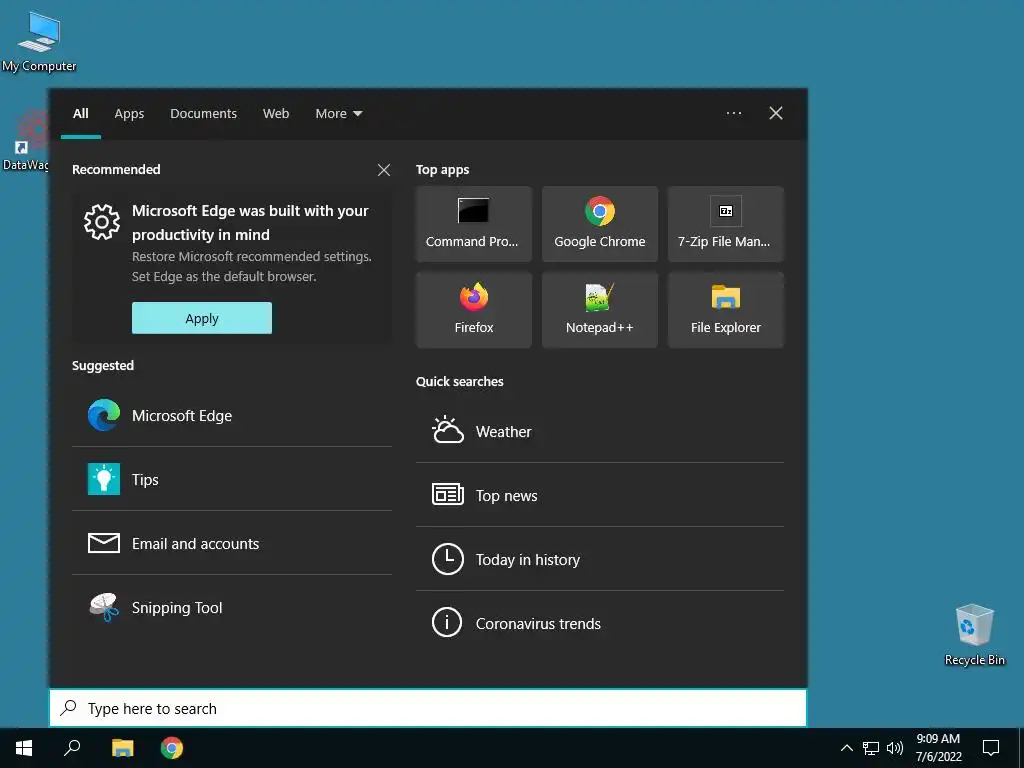
Task: Open network status tray icon
Action: point(871,748)
